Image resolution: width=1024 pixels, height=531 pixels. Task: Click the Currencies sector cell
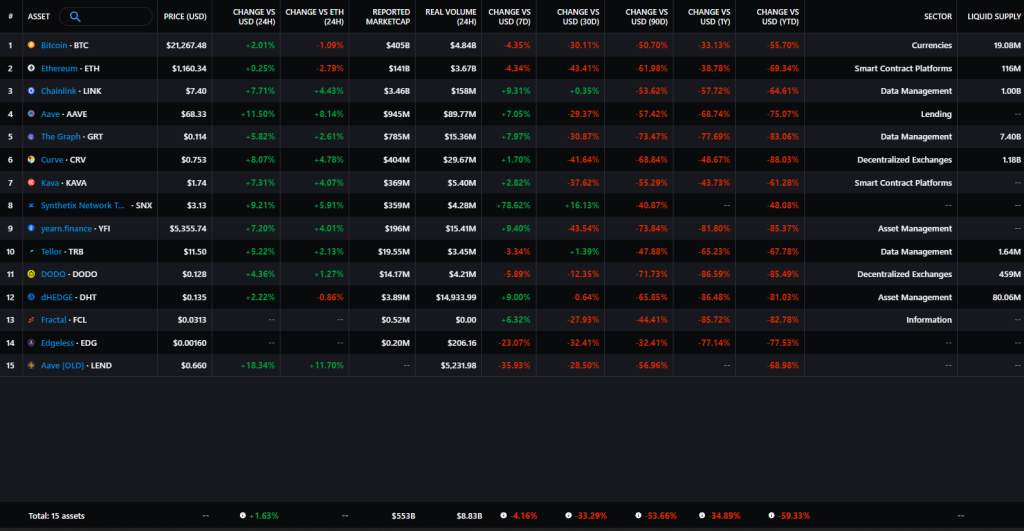931,45
